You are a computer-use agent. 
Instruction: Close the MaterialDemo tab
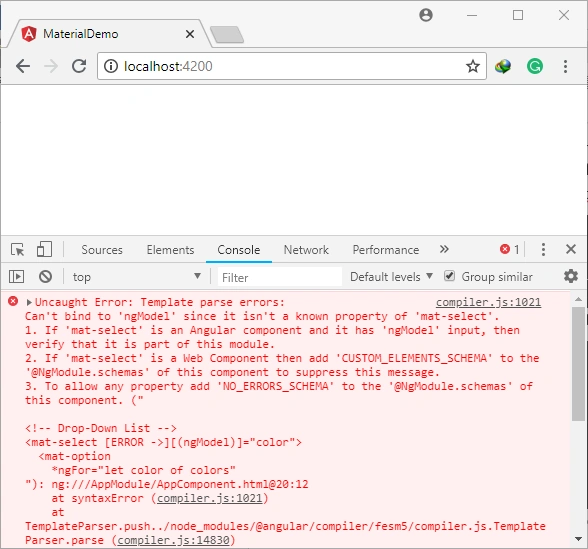coord(190,34)
